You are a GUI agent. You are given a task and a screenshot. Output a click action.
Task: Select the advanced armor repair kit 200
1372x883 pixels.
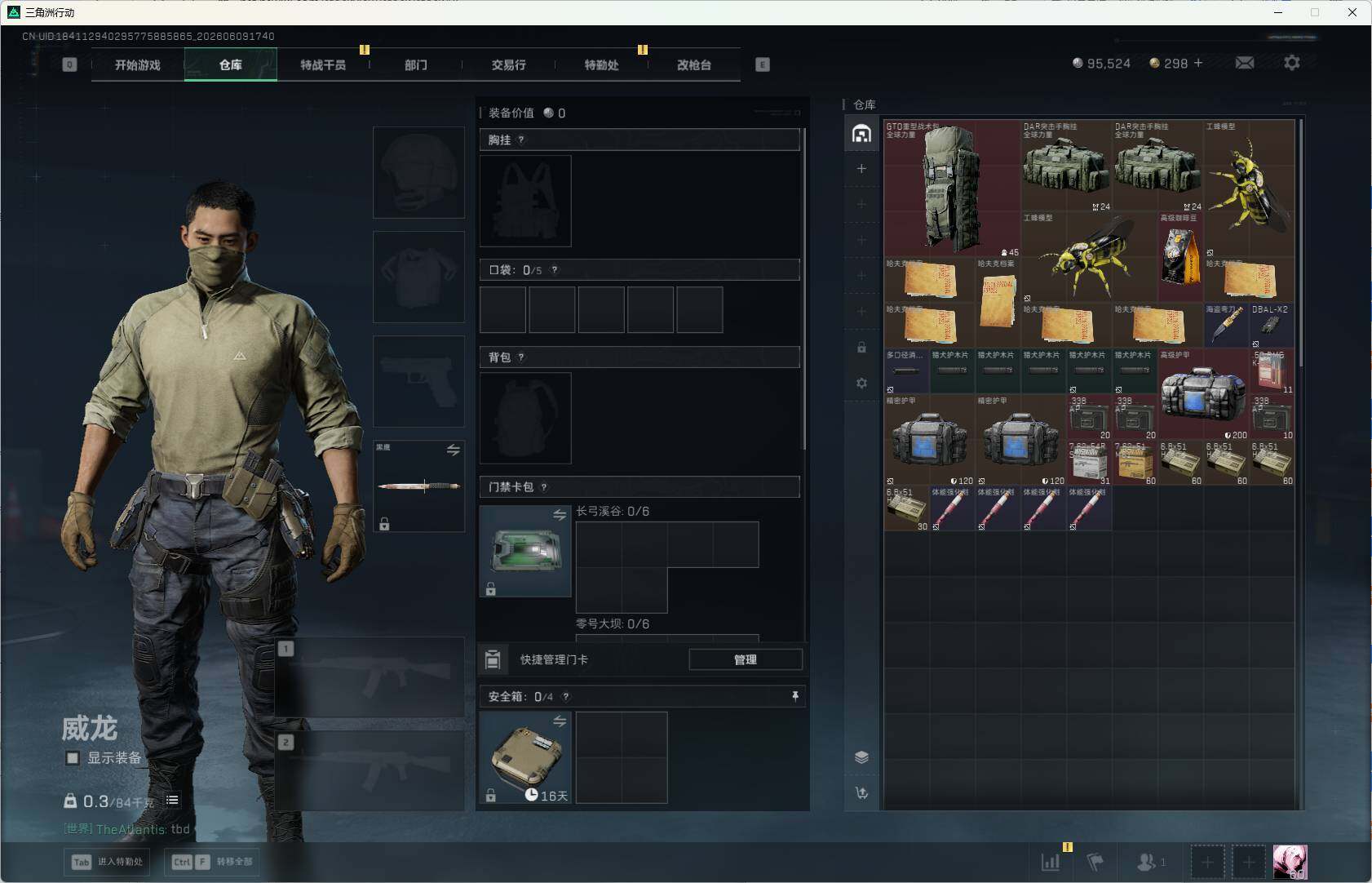(1203, 394)
